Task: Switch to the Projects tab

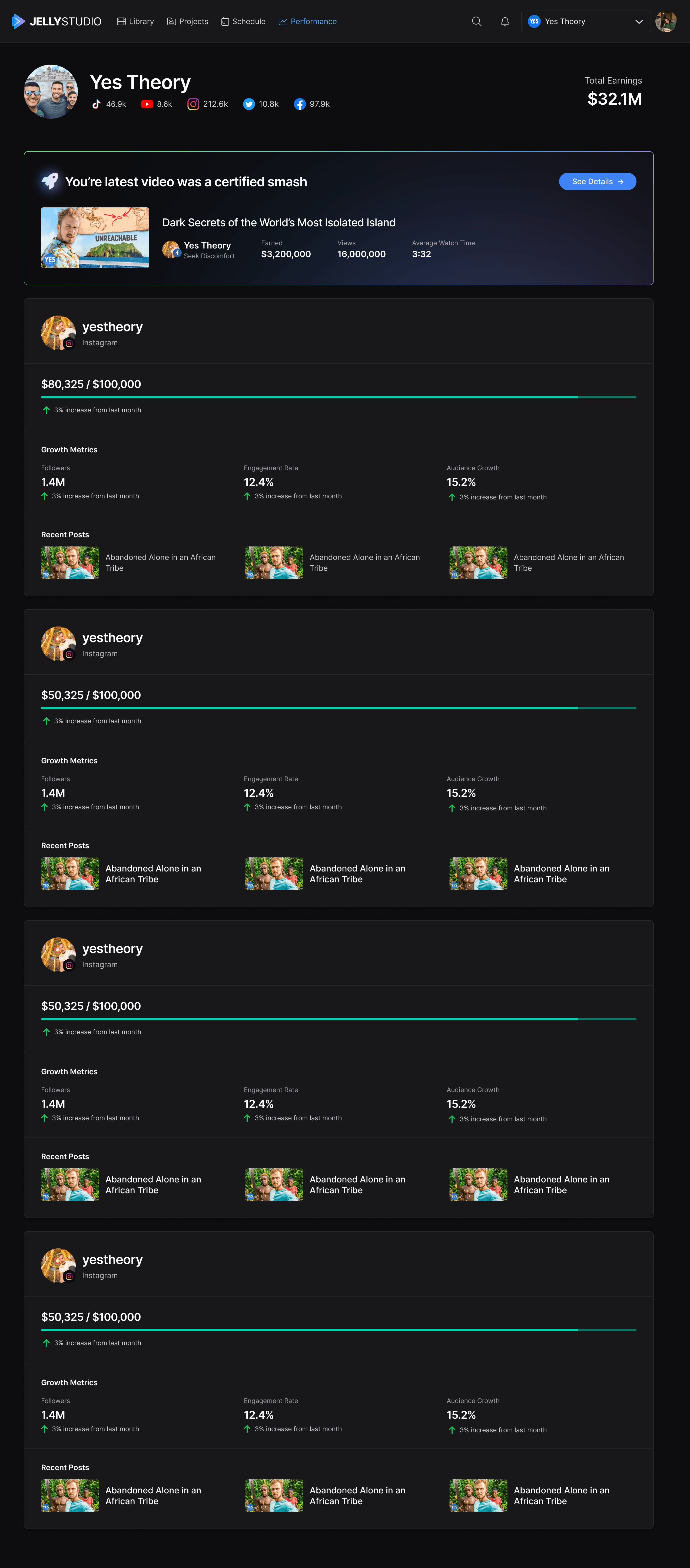Action: tap(187, 21)
